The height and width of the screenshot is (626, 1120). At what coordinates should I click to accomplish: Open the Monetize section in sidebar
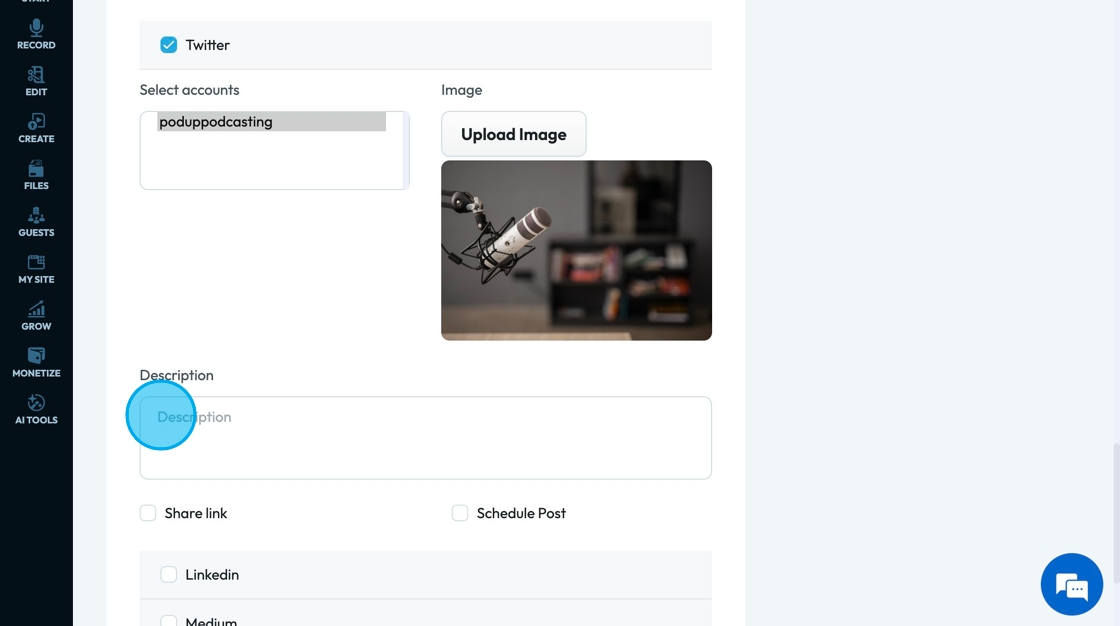[x=36, y=363]
